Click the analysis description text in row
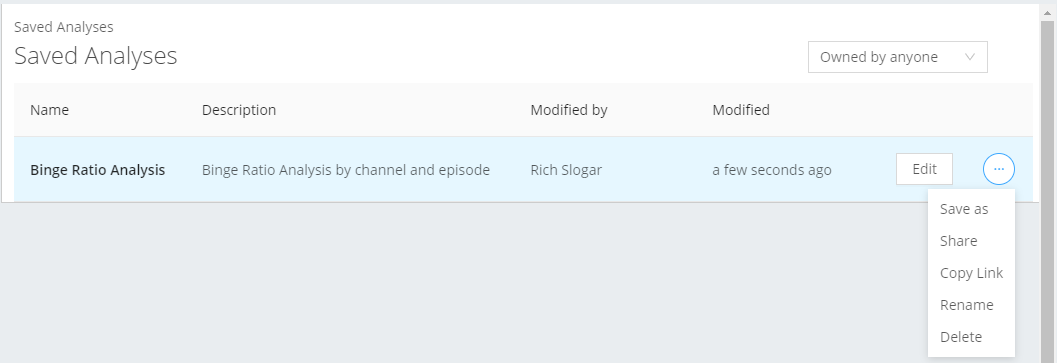The image size is (1057, 363). point(346,170)
